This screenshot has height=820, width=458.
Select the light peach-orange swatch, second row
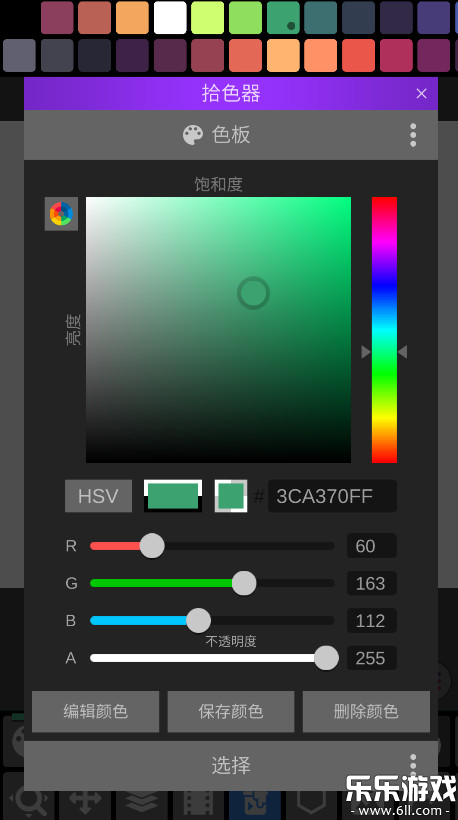[x=283, y=55]
